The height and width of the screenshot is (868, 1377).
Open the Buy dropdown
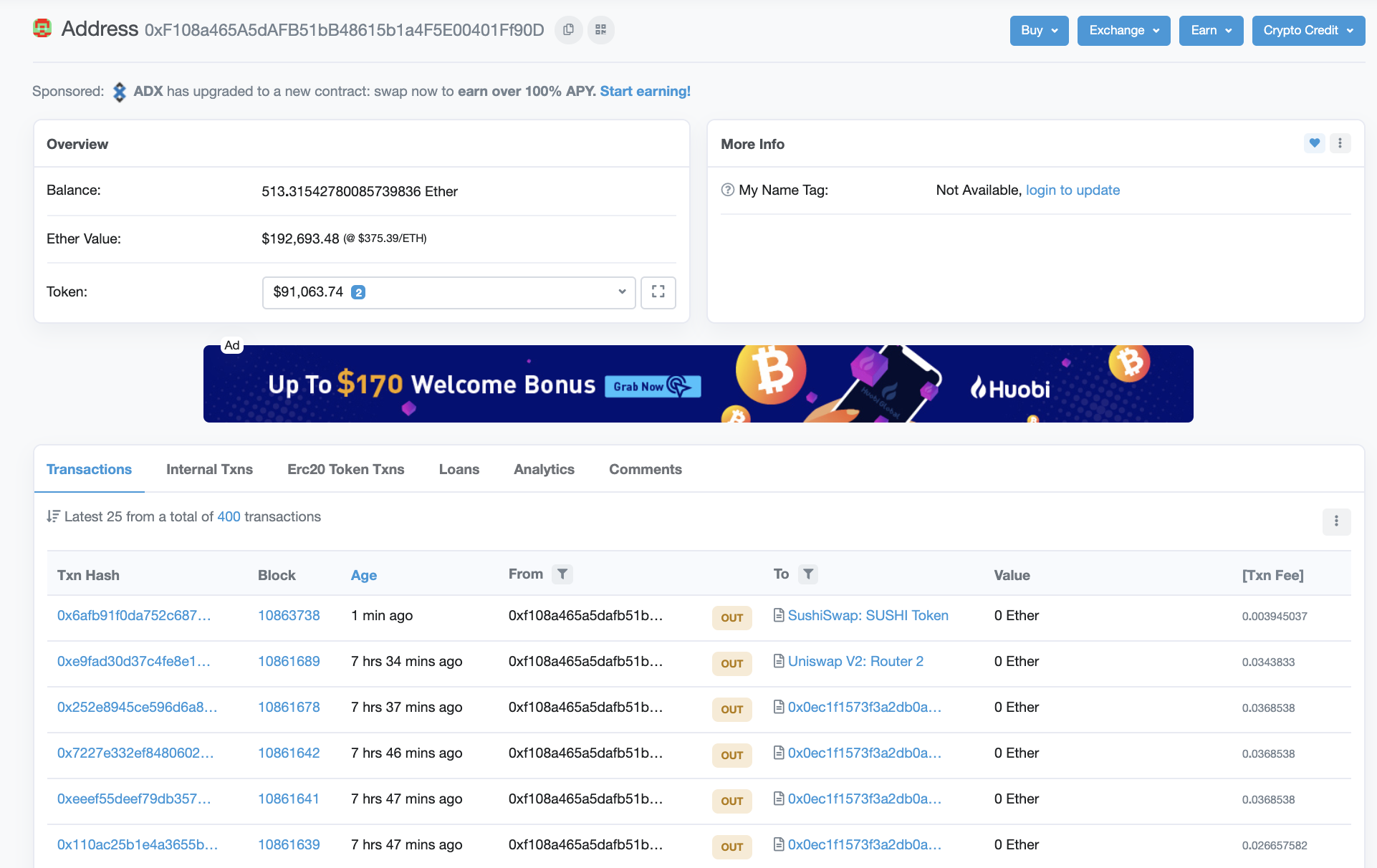pos(1039,31)
